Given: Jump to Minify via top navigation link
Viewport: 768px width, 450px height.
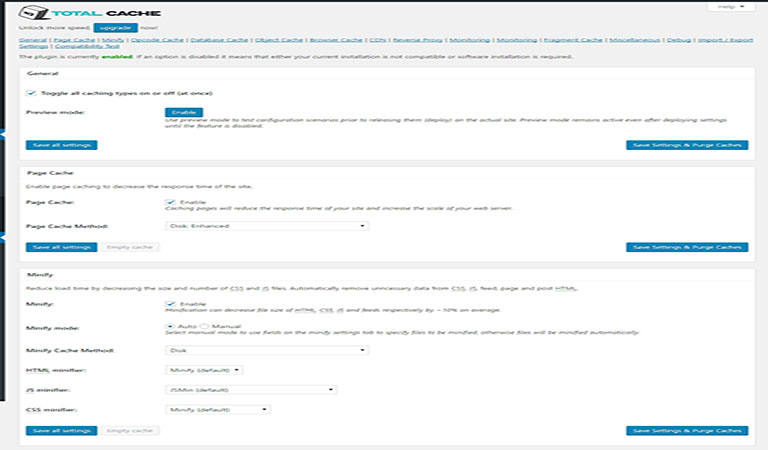Looking at the screenshot, I should click(113, 40).
